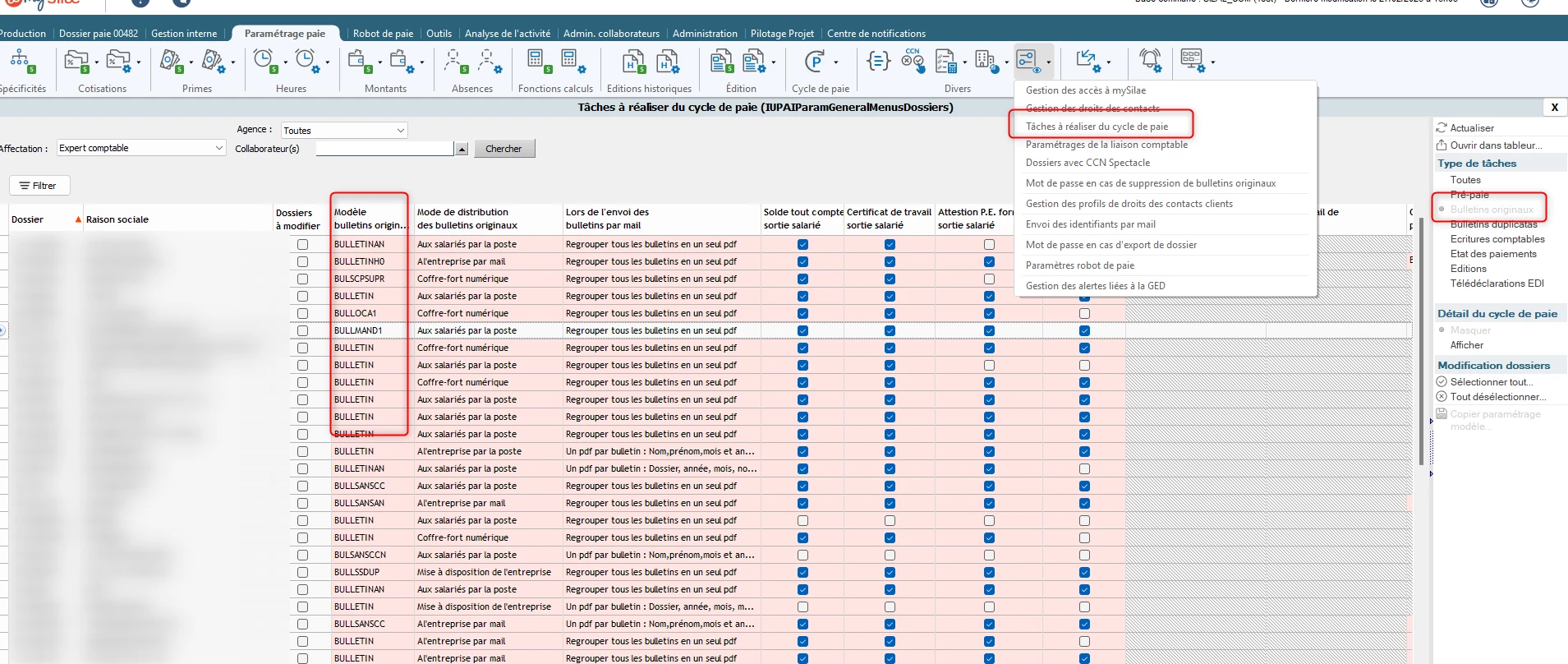The height and width of the screenshot is (664, 1568).
Task: Click the Cycle de paie toolbar icon
Action: click(x=814, y=62)
